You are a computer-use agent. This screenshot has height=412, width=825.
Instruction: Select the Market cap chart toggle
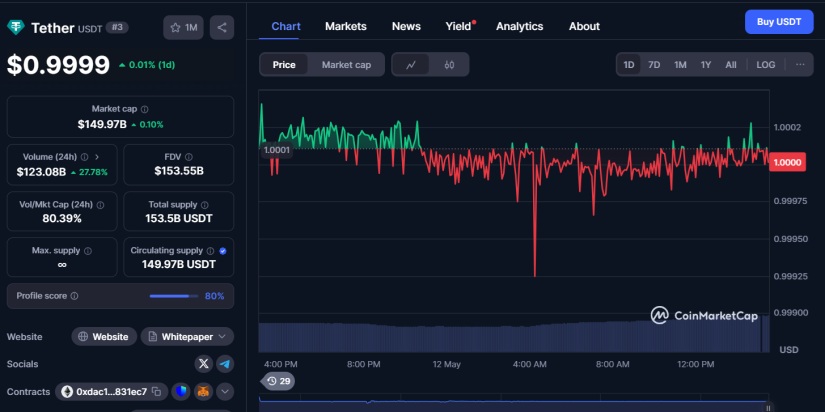click(346, 65)
